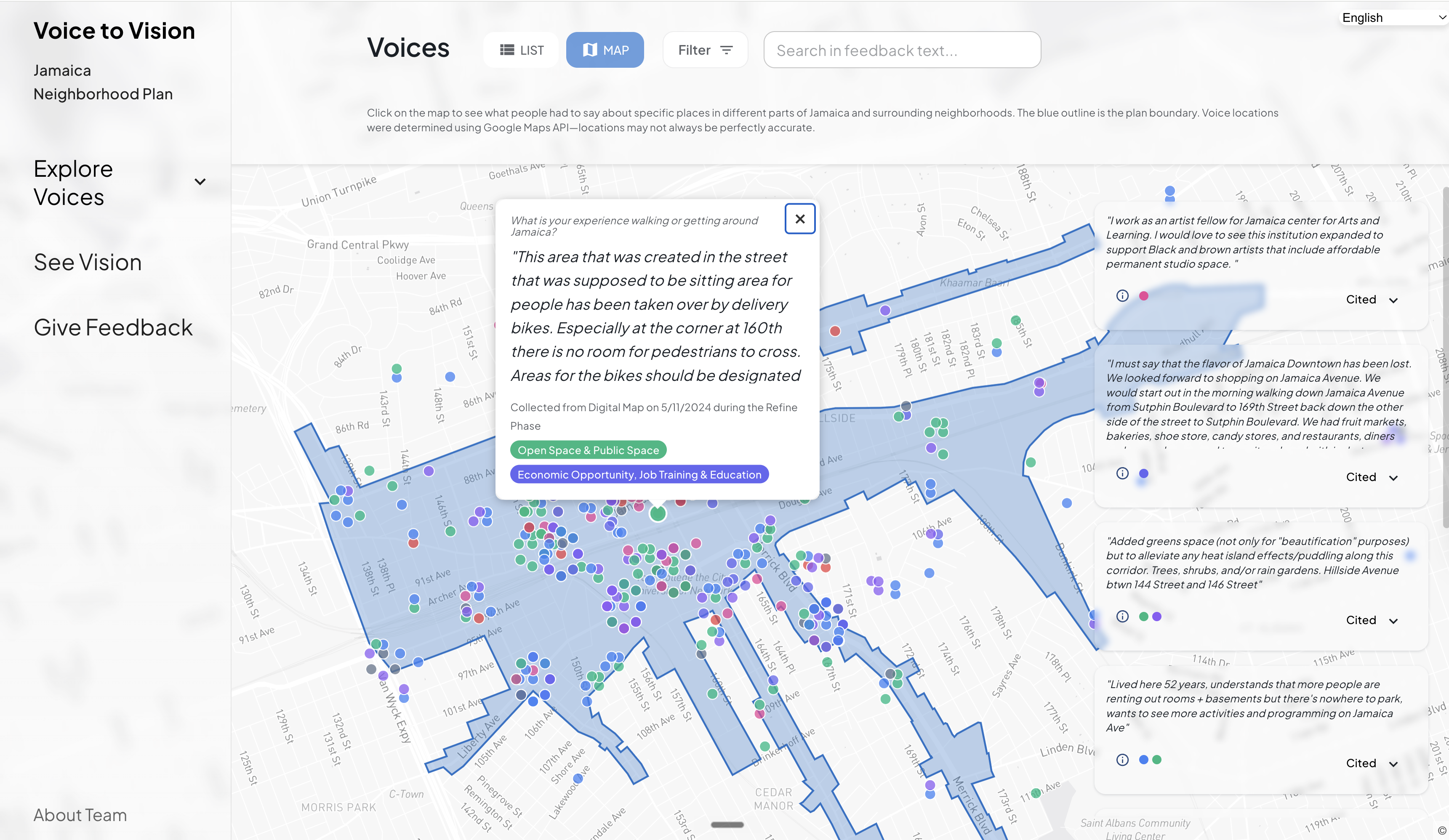Click purple category dot on greens space card
Viewport: 1449px width, 840px height.
point(1157,617)
